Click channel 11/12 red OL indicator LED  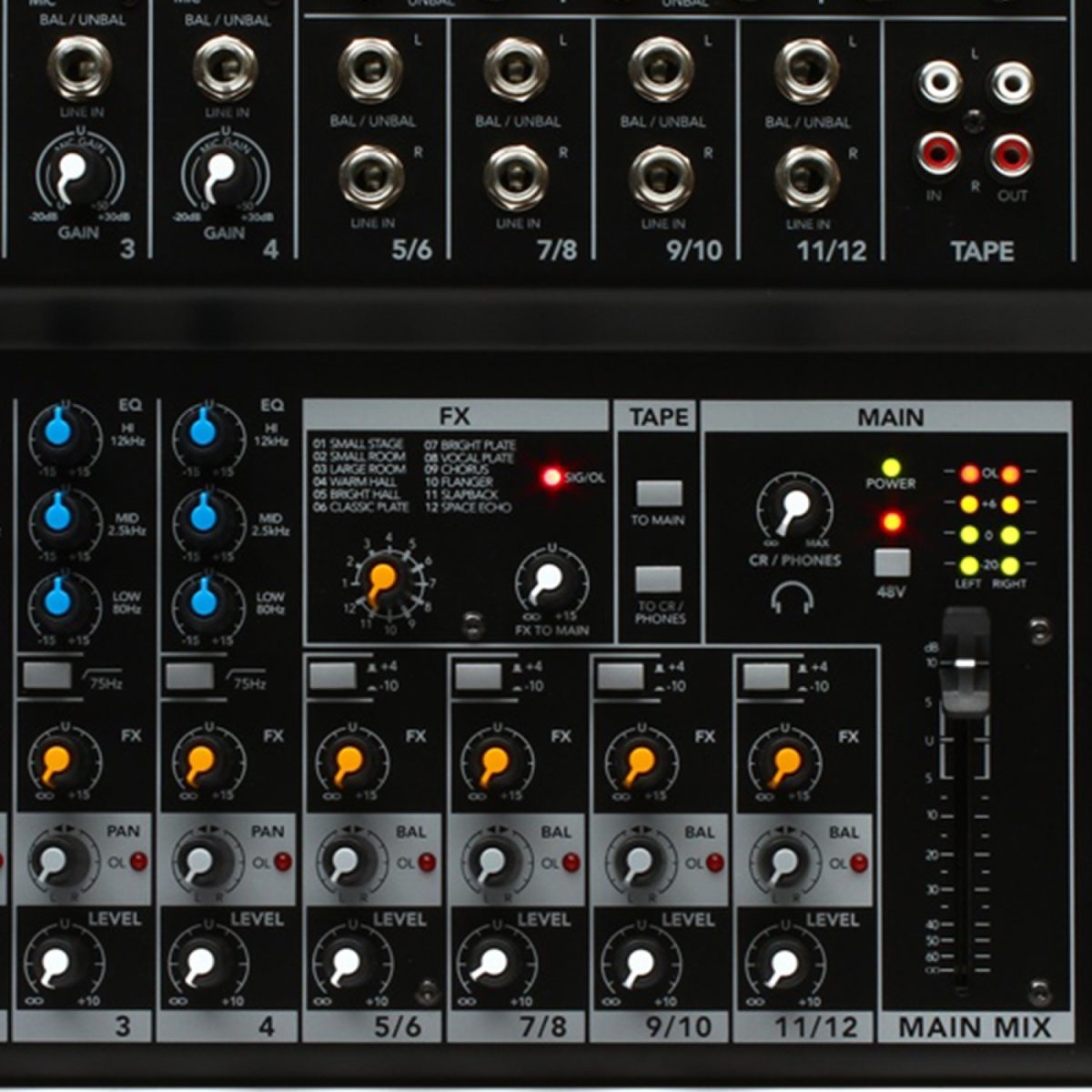[x=859, y=862]
